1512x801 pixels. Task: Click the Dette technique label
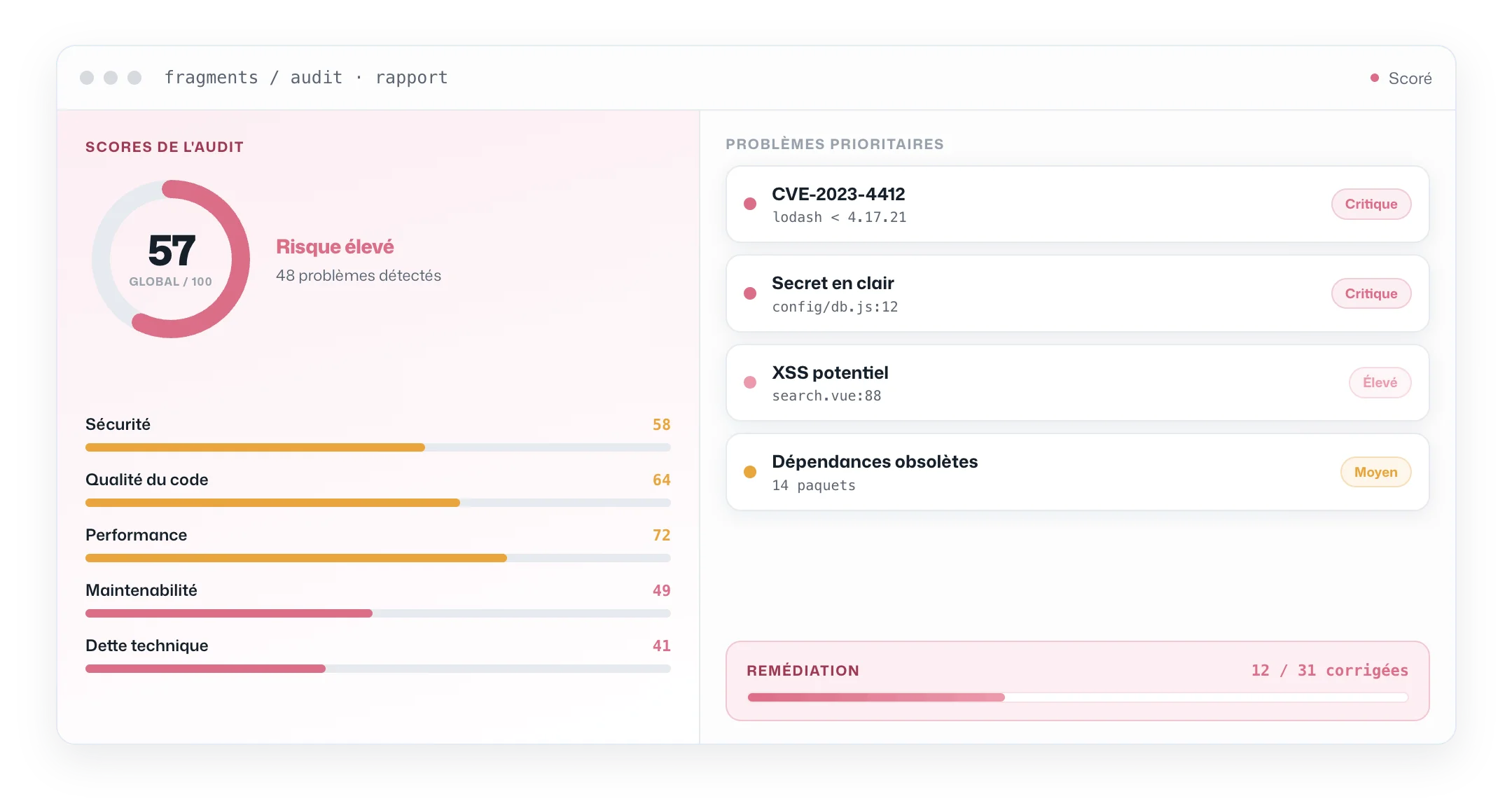click(x=146, y=646)
